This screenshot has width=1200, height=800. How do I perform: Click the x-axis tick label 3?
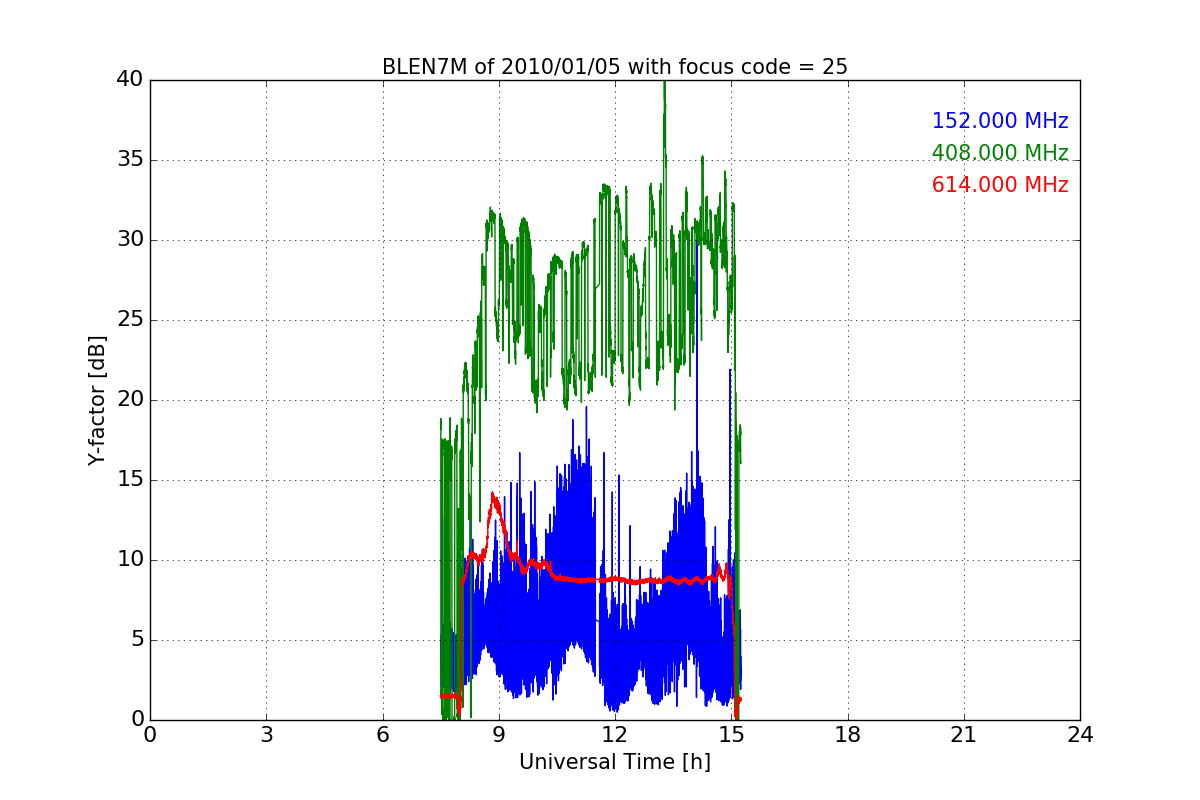pos(266,735)
